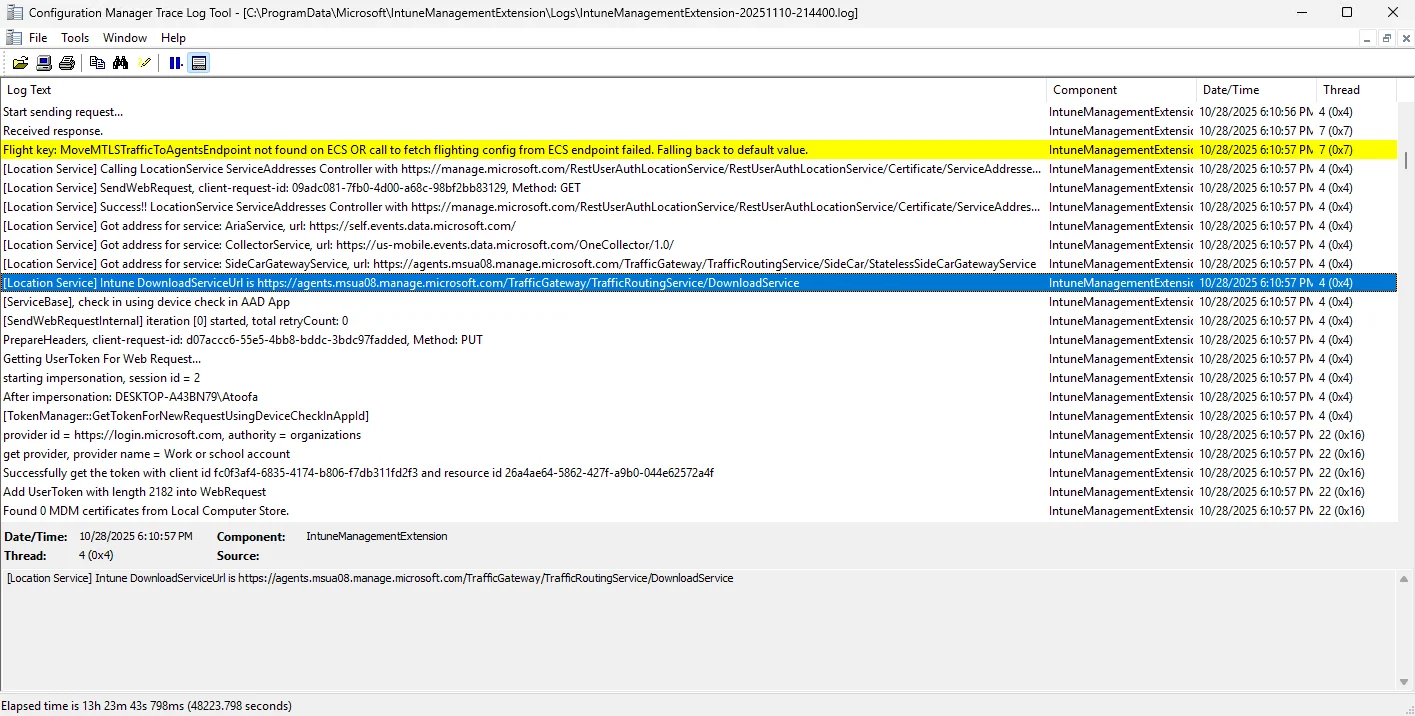Sort by the Log Text column header
The image size is (1415, 716).
pyautogui.click(x=524, y=90)
